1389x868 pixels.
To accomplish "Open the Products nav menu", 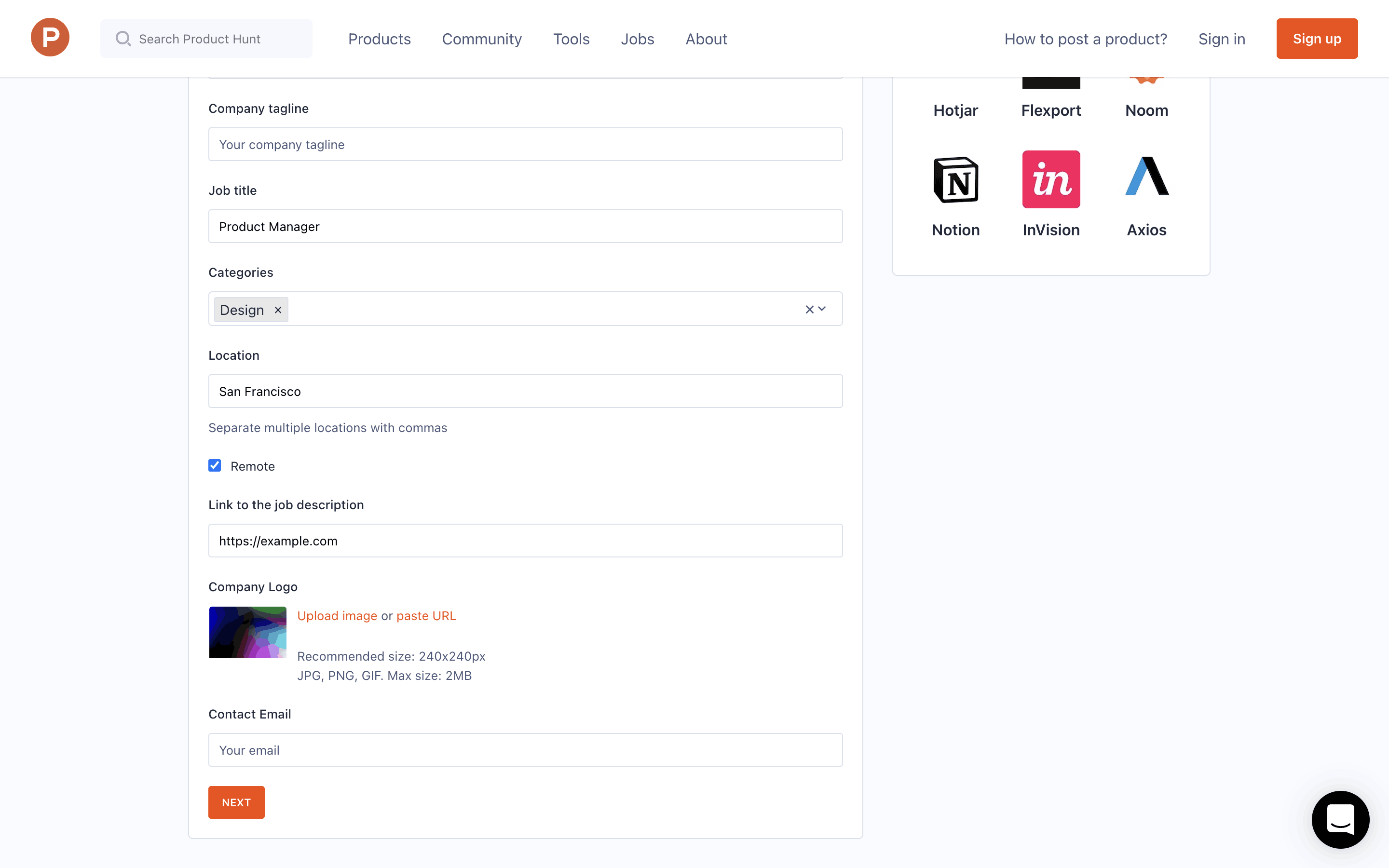I will click(x=379, y=39).
